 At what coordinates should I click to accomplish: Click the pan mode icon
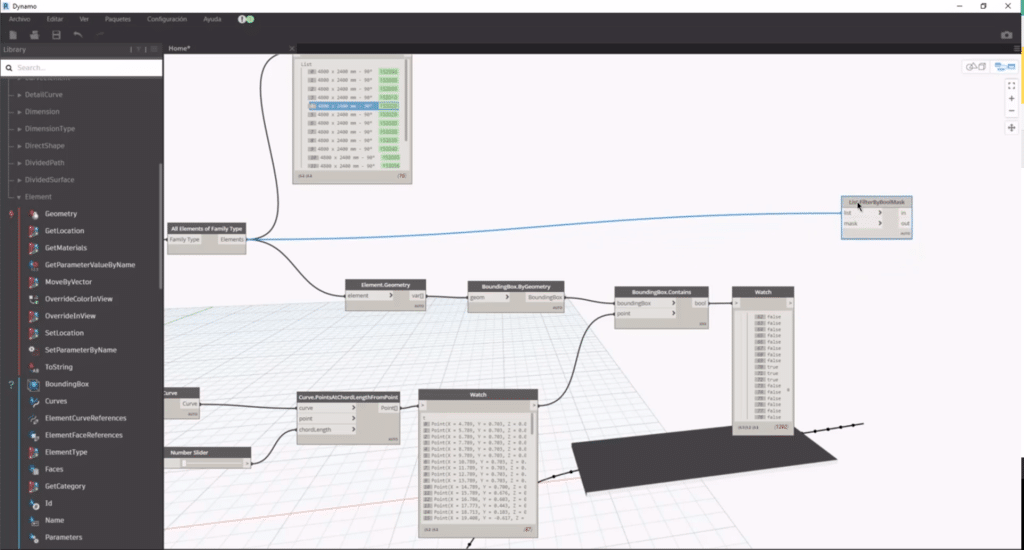click(1011, 128)
